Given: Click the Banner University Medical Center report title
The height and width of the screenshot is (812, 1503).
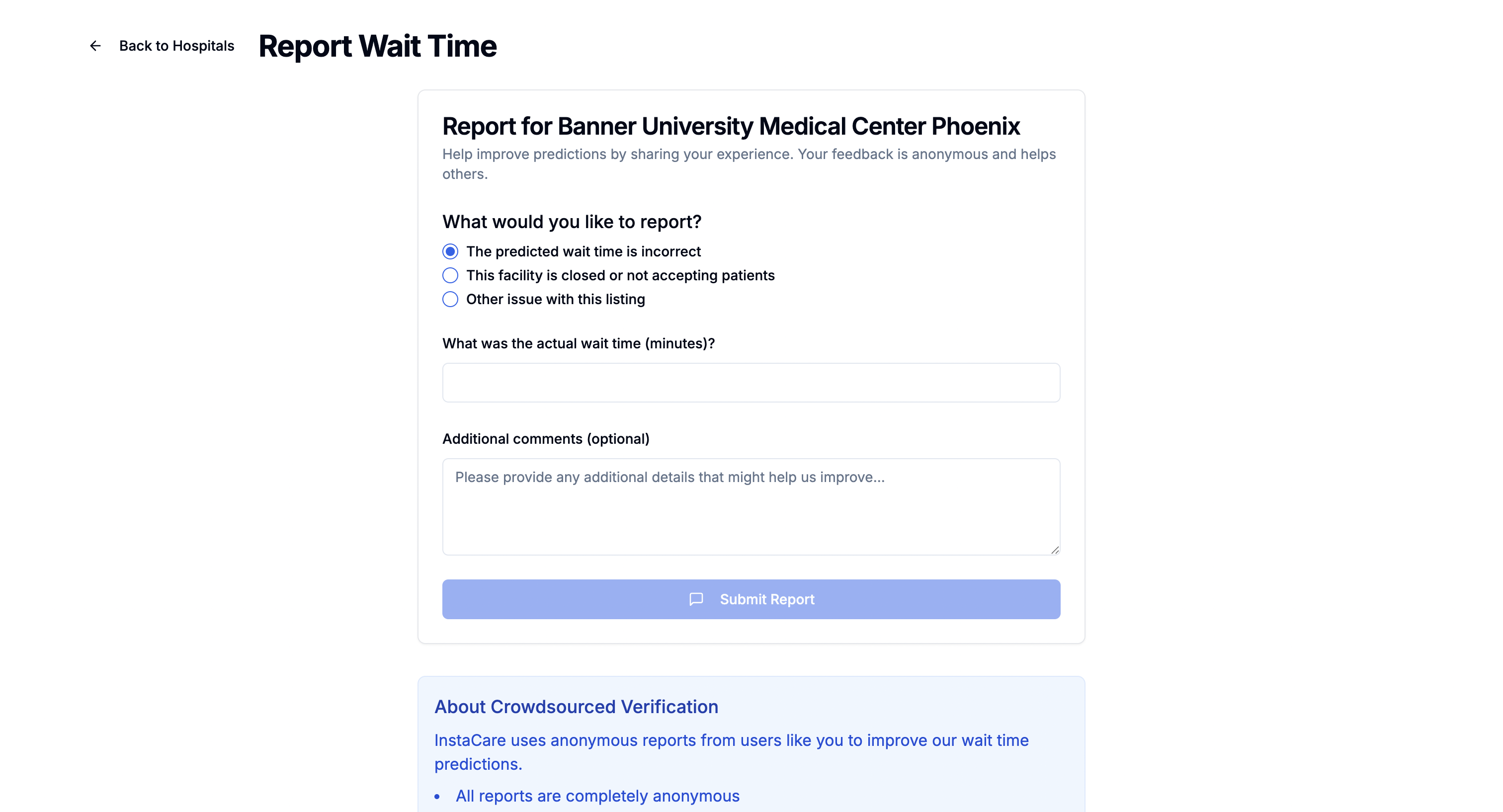Looking at the screenshot, I should 731,126.
